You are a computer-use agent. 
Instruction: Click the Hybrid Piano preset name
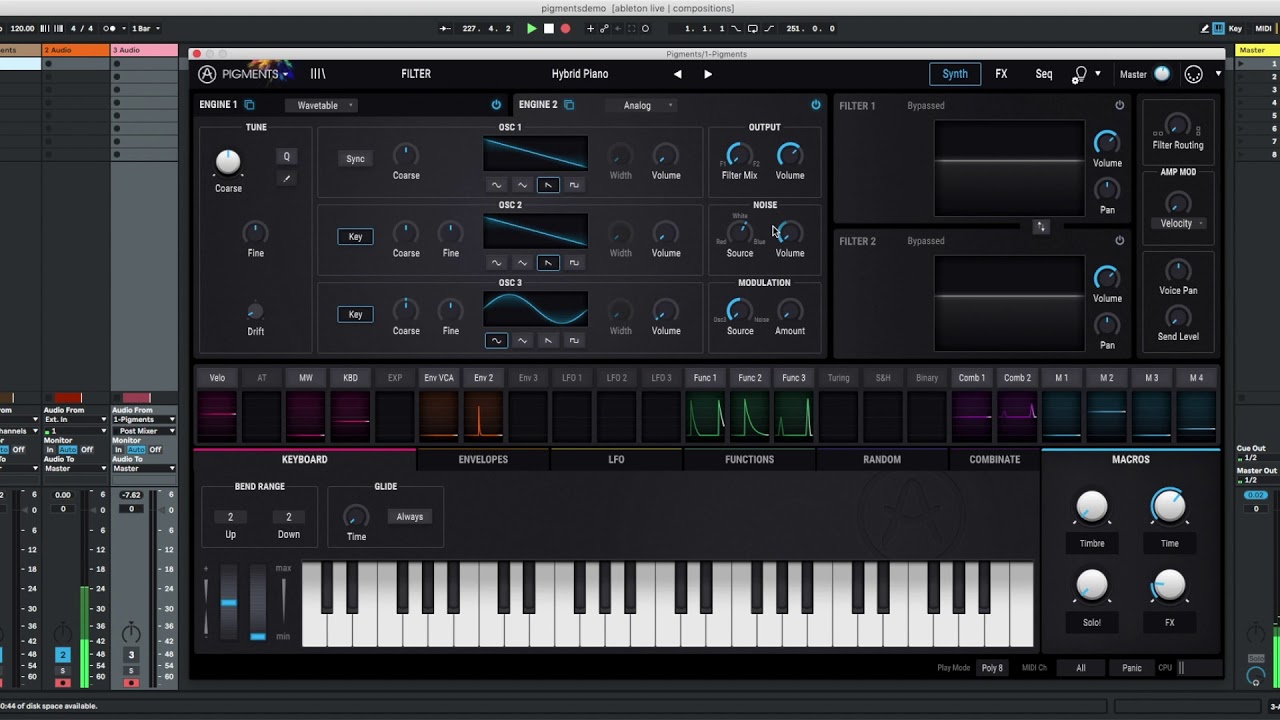580,74
